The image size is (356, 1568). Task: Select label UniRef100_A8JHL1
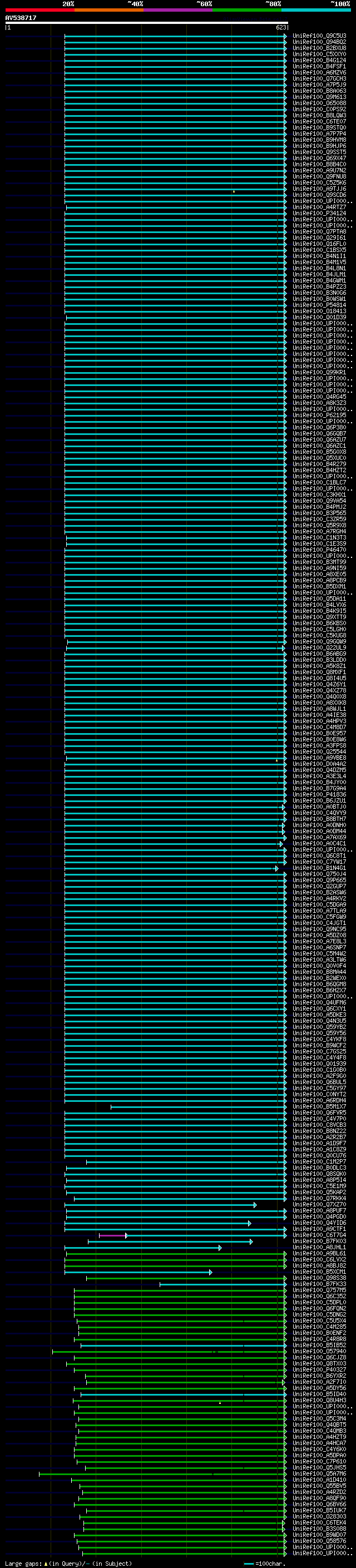pyautogui.click(x=319, y=1247)
